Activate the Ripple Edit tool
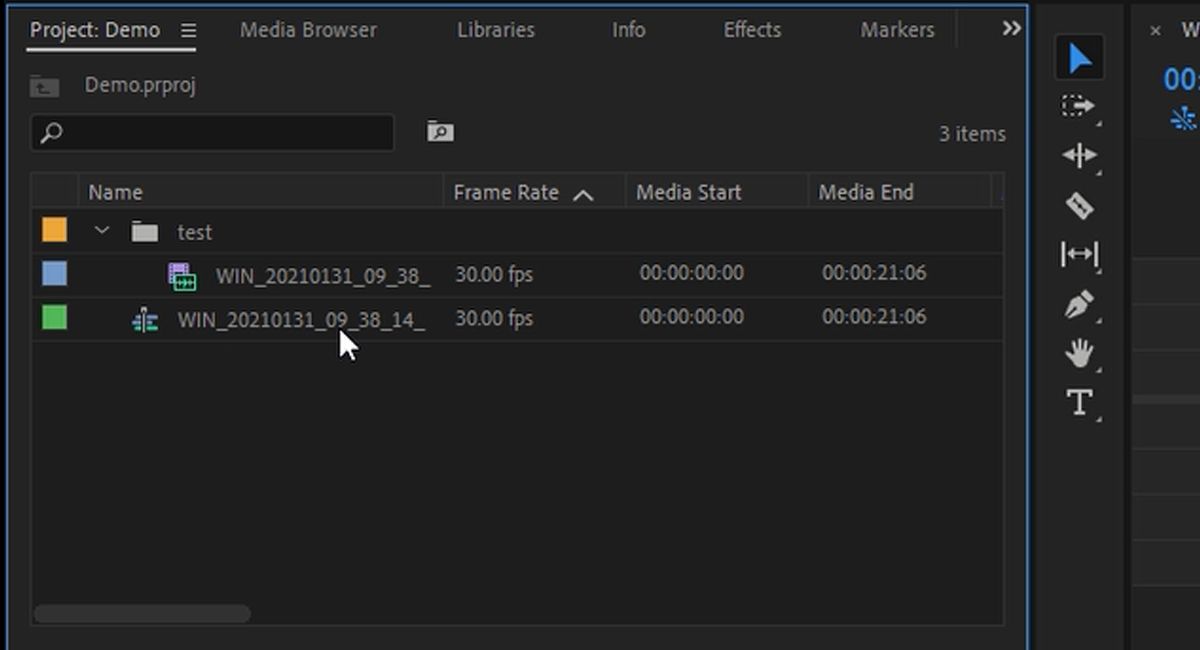The width and height of the screenshot is (1200, 650). click(x=1080, y=156)
